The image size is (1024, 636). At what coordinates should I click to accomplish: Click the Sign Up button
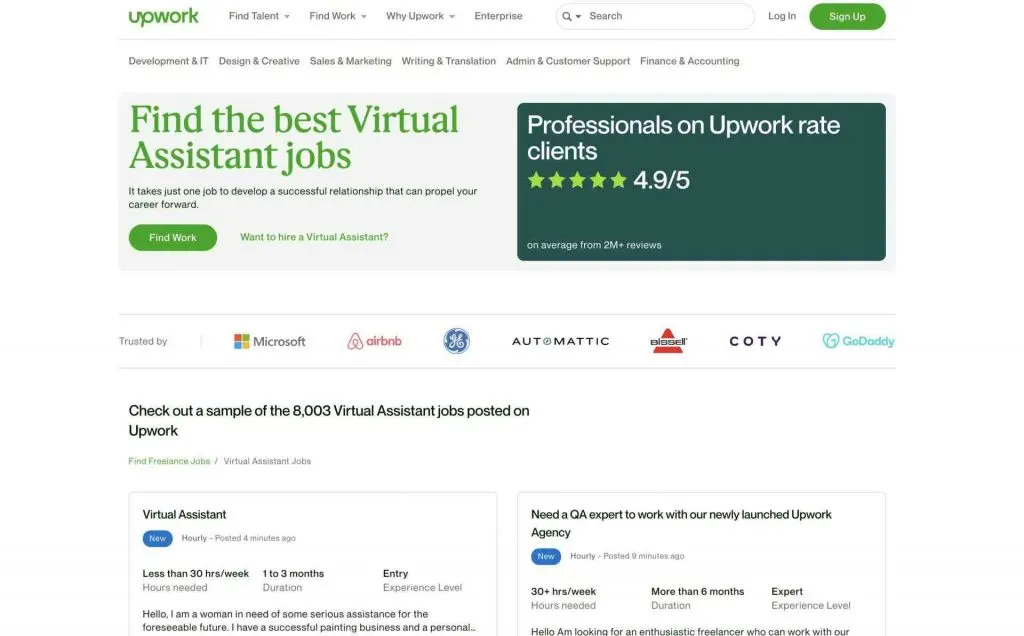click(847, 16)
